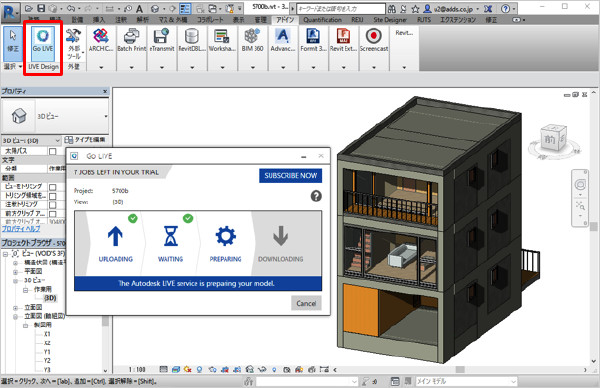The width and height of the screenshot is (600, 388).
Task: Click the SUBSCRIBE NOW button
Action: (x=290, y=176)
